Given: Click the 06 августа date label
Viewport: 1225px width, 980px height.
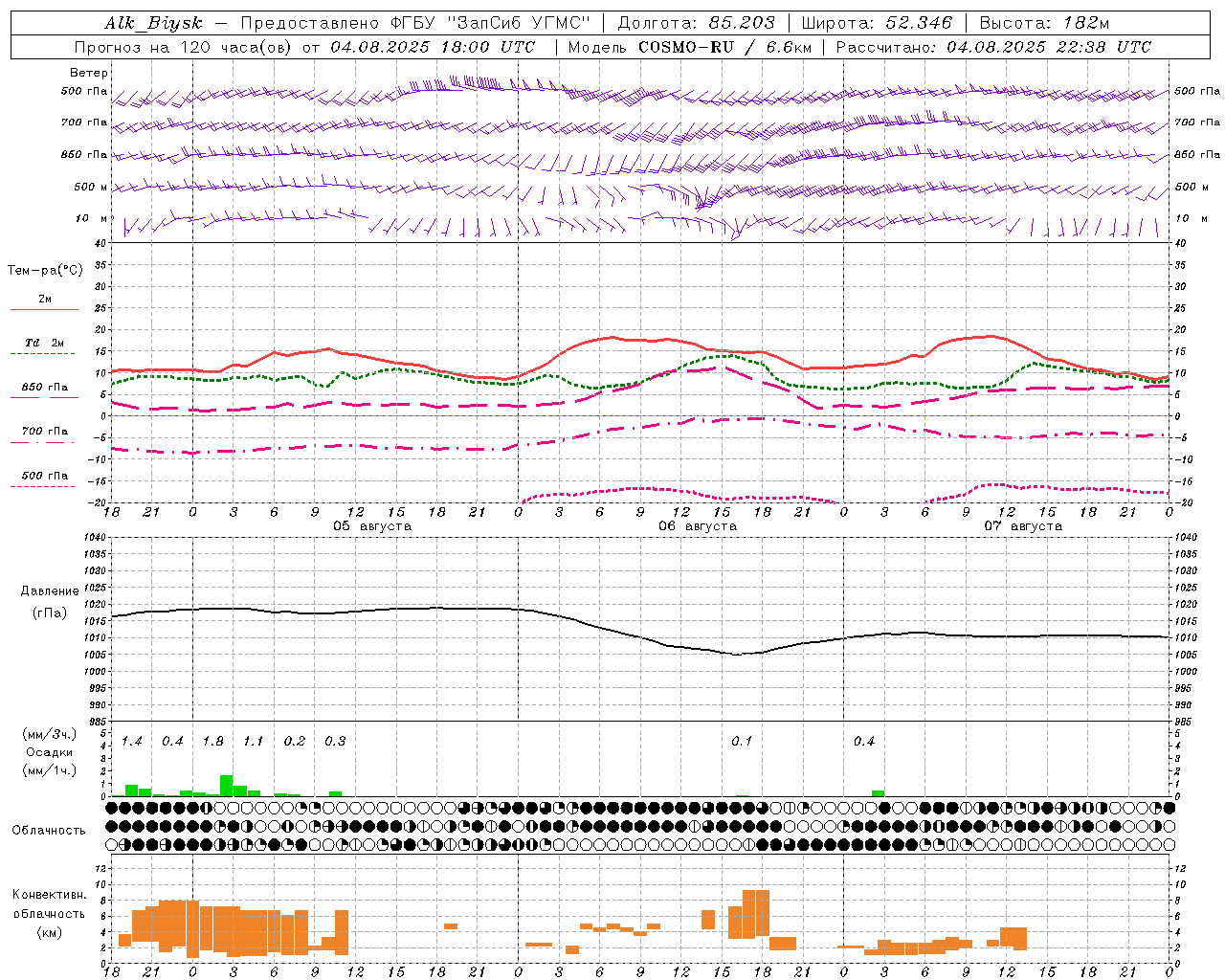Looking at the screenshot, I should point(698,526).
